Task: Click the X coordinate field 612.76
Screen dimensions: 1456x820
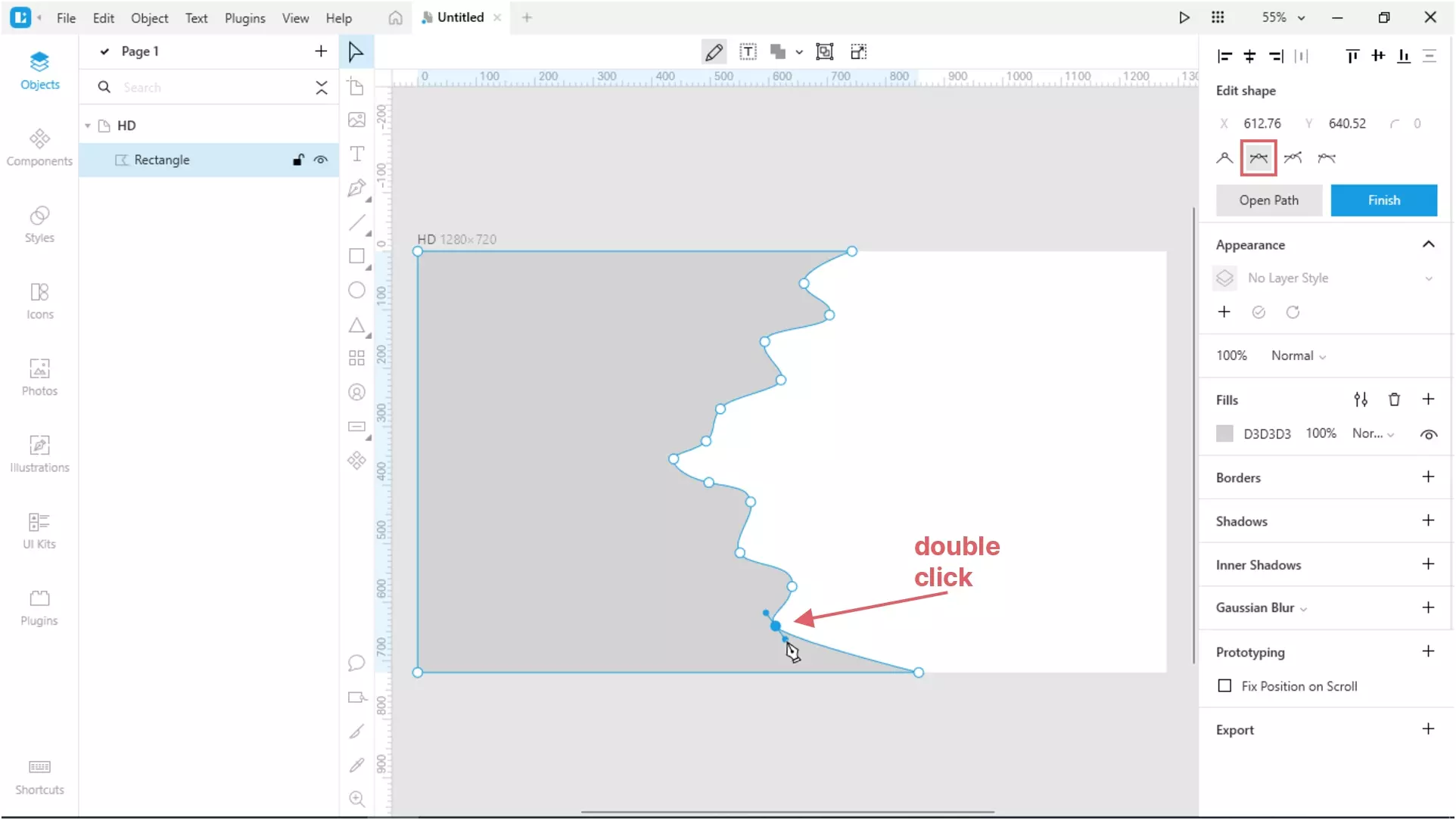Action: (x=1262, y=123)
